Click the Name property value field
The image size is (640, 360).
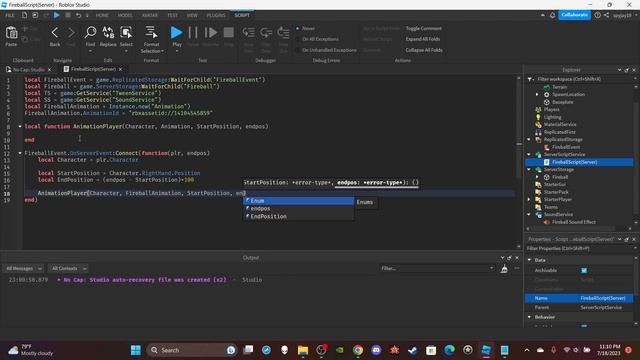[607, 298]
